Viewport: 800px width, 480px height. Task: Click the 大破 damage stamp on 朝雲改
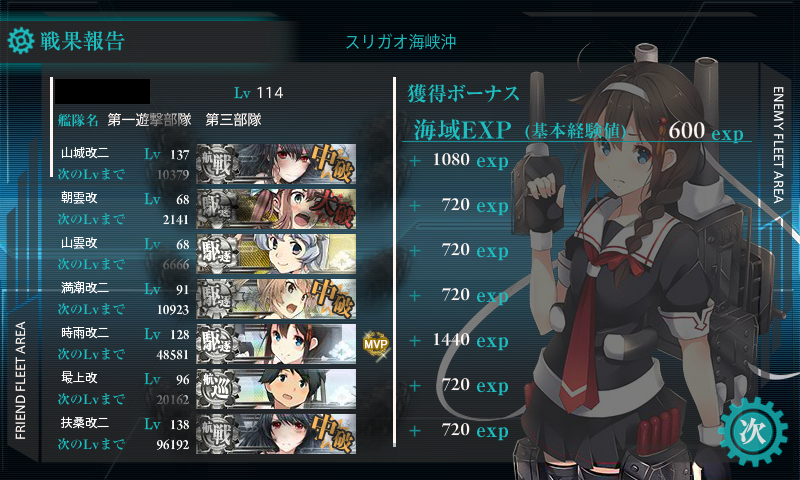point(332,209)
